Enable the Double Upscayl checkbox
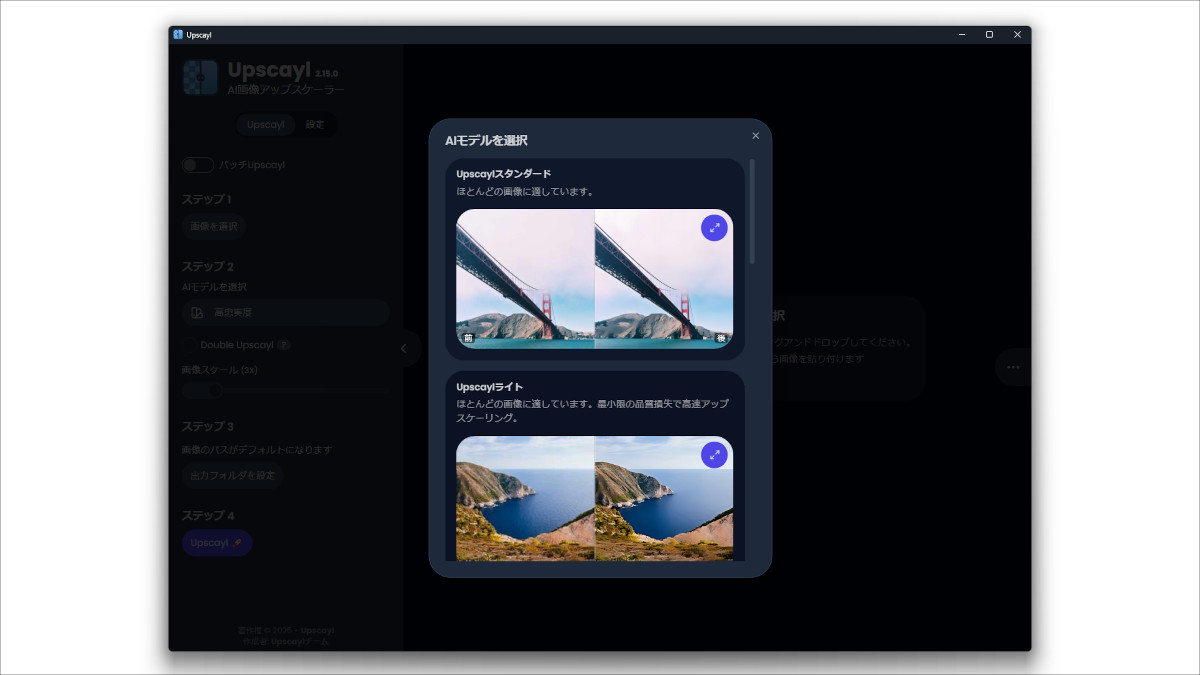The width and height of the screenshot is (1200, 675). click(189, 345)
